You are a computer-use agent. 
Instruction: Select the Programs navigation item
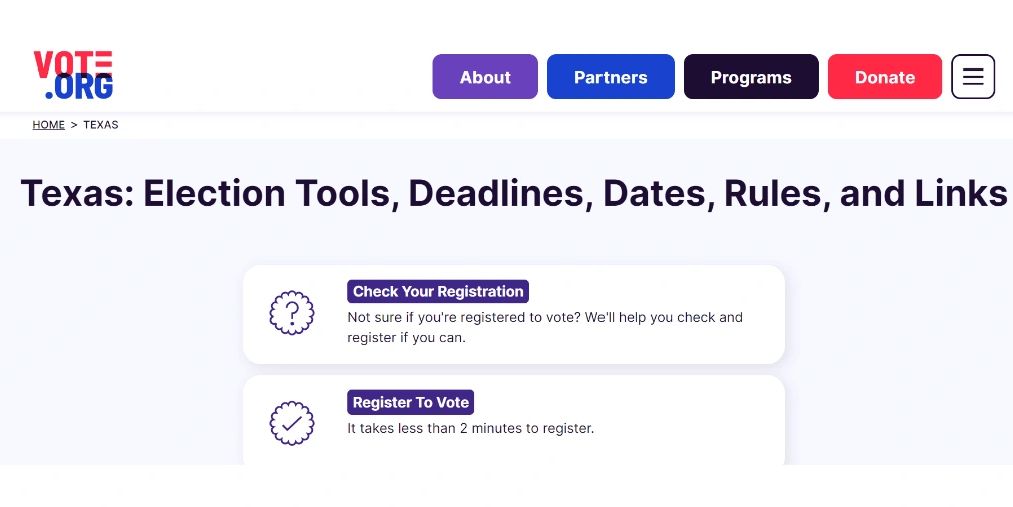(751, 77)
